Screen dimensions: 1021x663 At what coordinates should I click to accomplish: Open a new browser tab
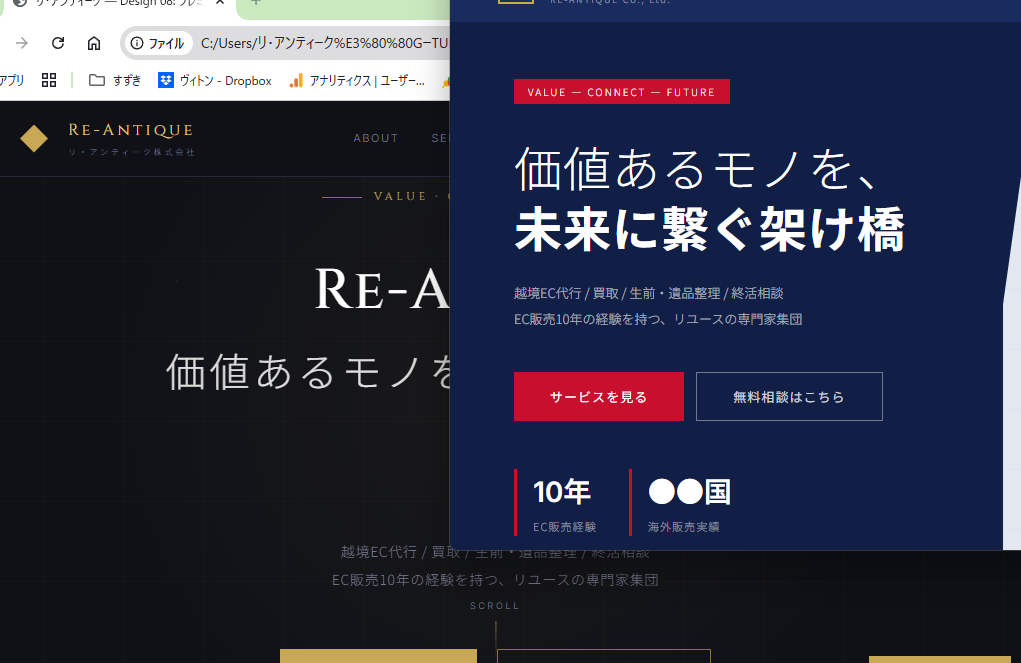click(256, 3)
